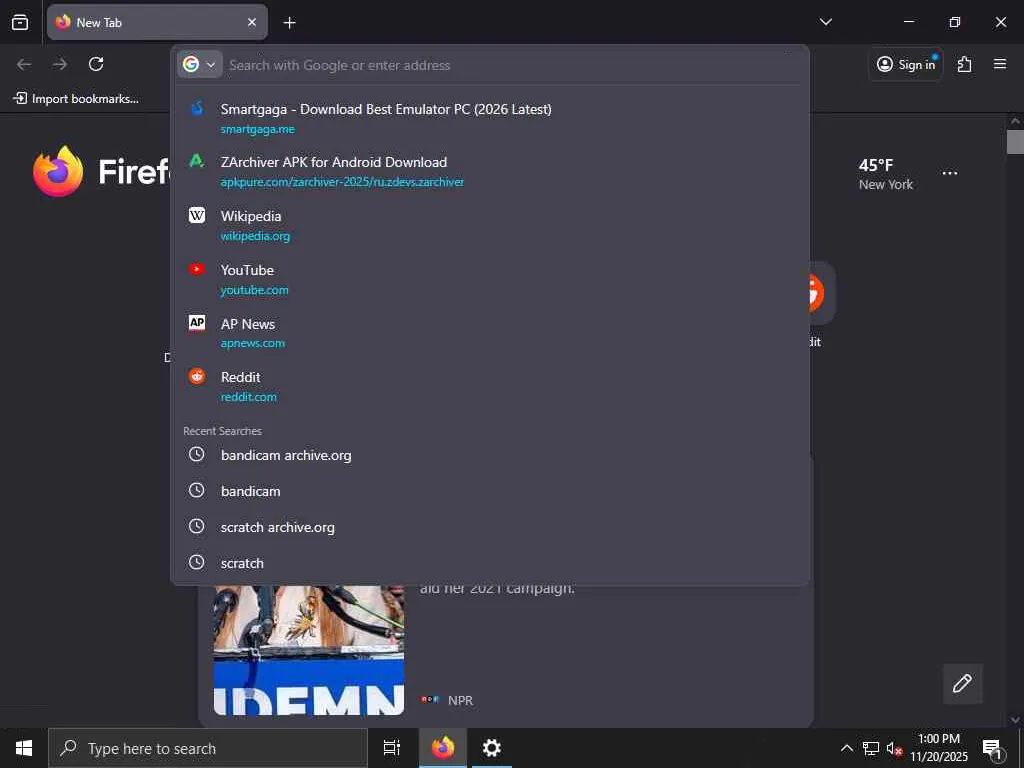Click the muted volume tray icon
This screenshot has height=768, width=1024.
point(894,748)
